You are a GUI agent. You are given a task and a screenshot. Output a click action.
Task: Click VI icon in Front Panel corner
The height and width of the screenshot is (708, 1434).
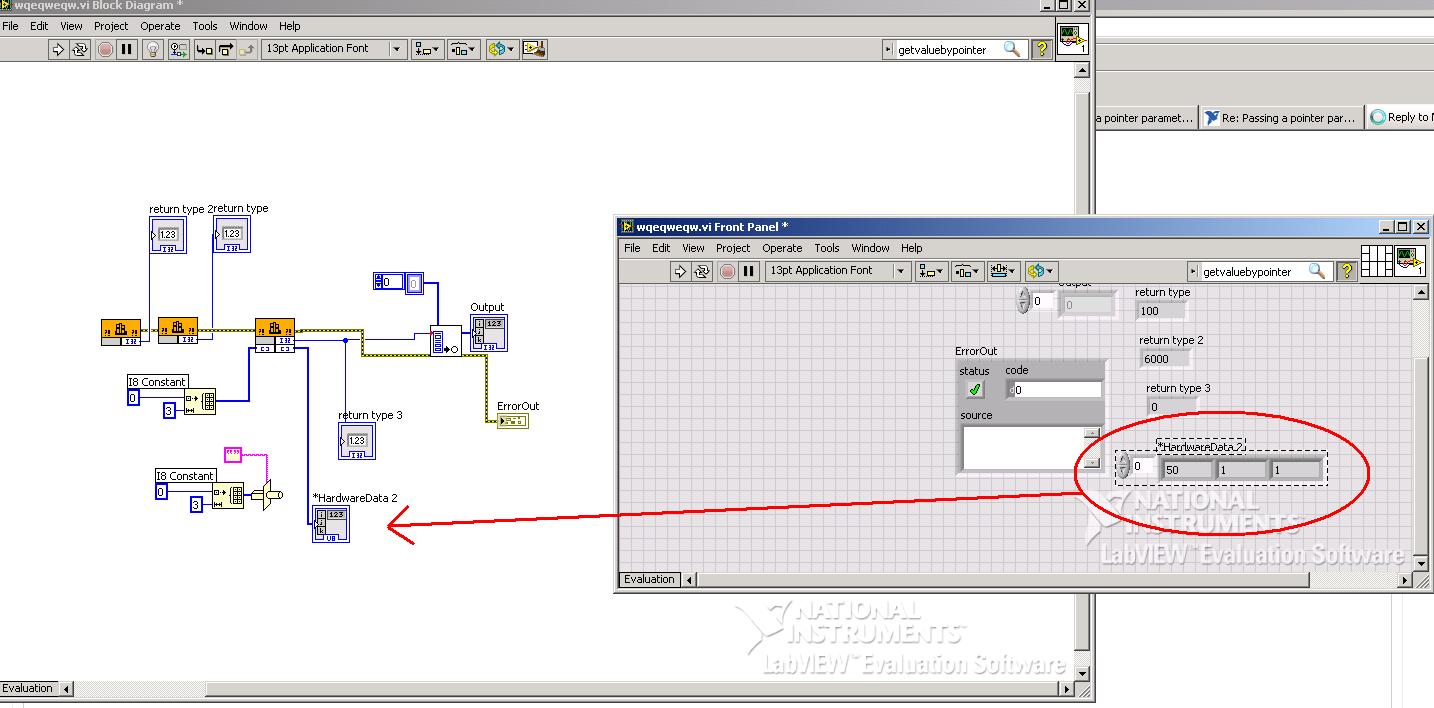point(1410,262)
